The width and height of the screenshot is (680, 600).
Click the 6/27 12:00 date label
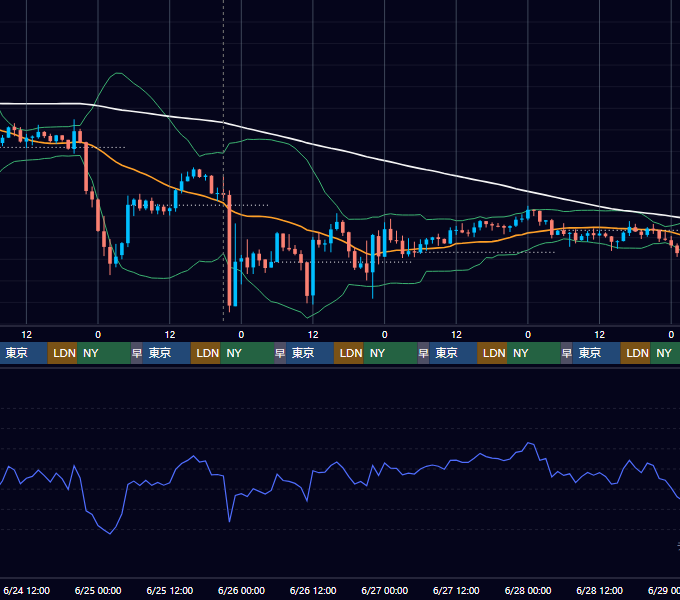456,590
